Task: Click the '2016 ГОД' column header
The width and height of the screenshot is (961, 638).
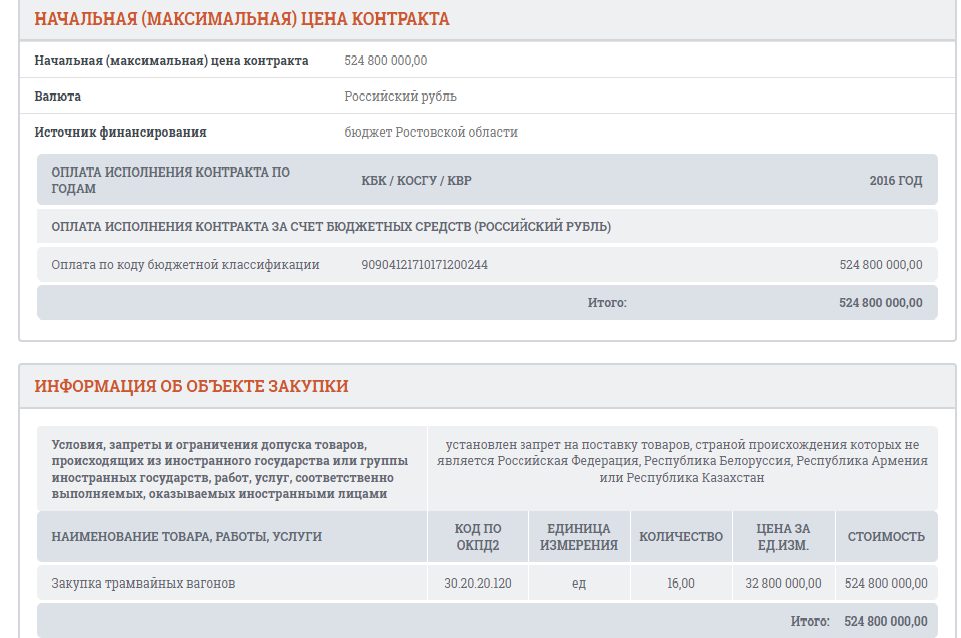Action: [895, 181]
